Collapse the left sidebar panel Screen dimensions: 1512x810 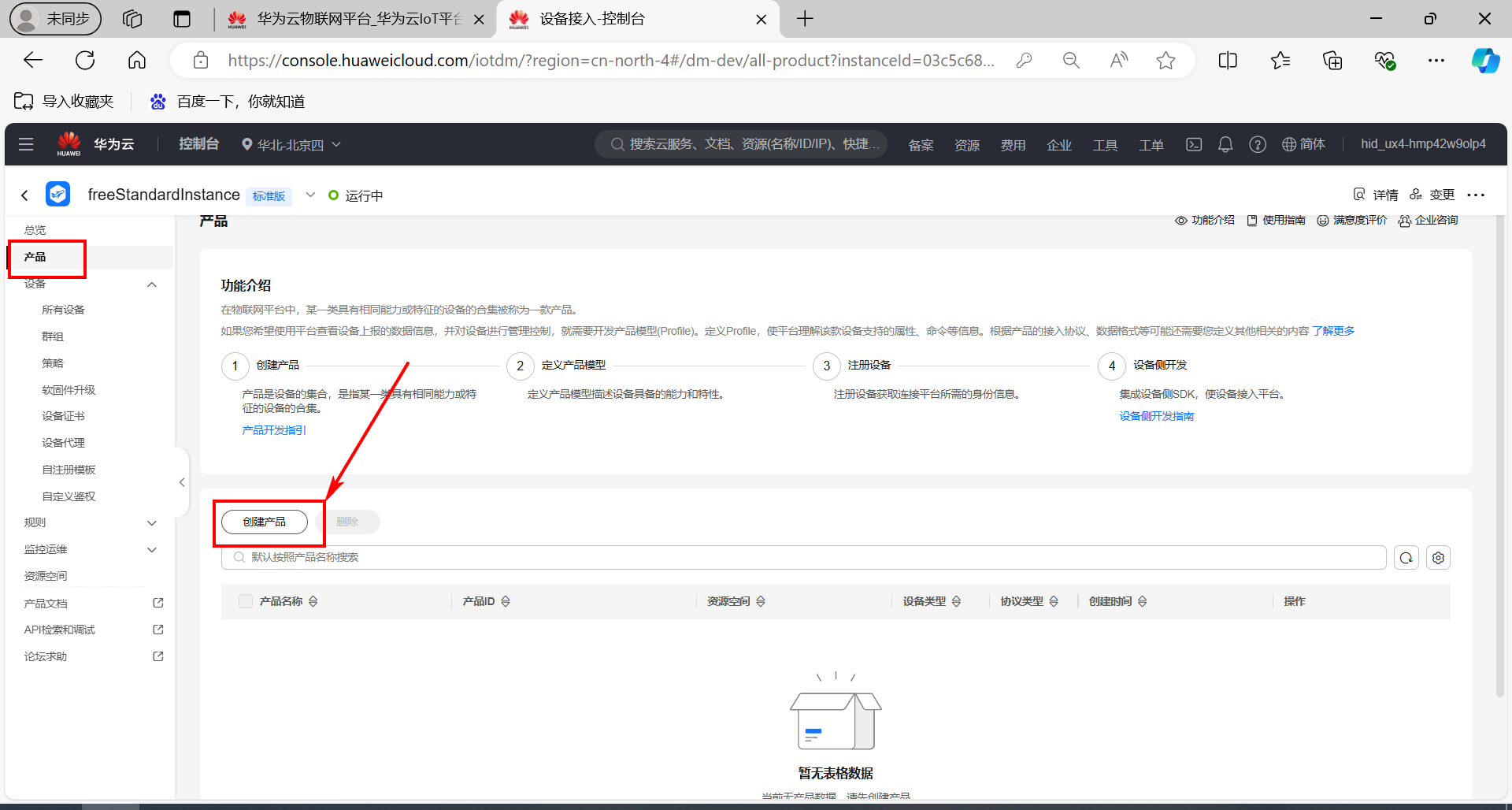182,482
